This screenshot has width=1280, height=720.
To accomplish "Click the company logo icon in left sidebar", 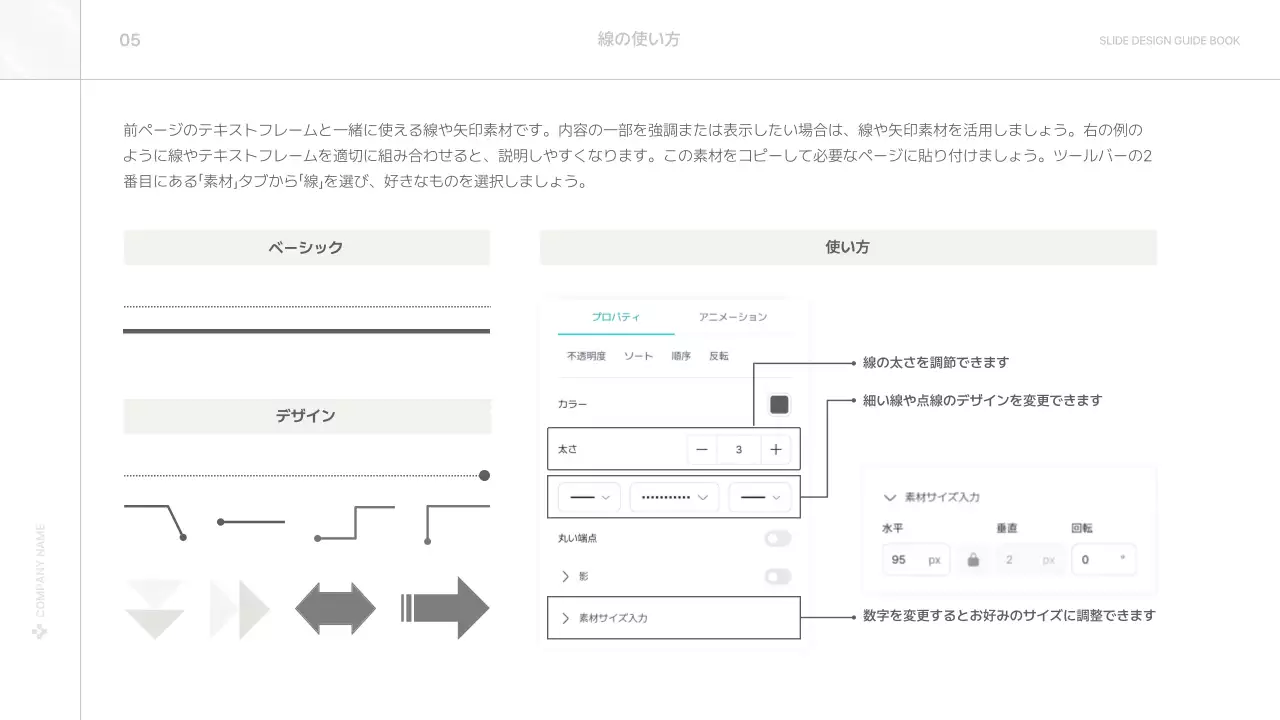I will (40, 631).
